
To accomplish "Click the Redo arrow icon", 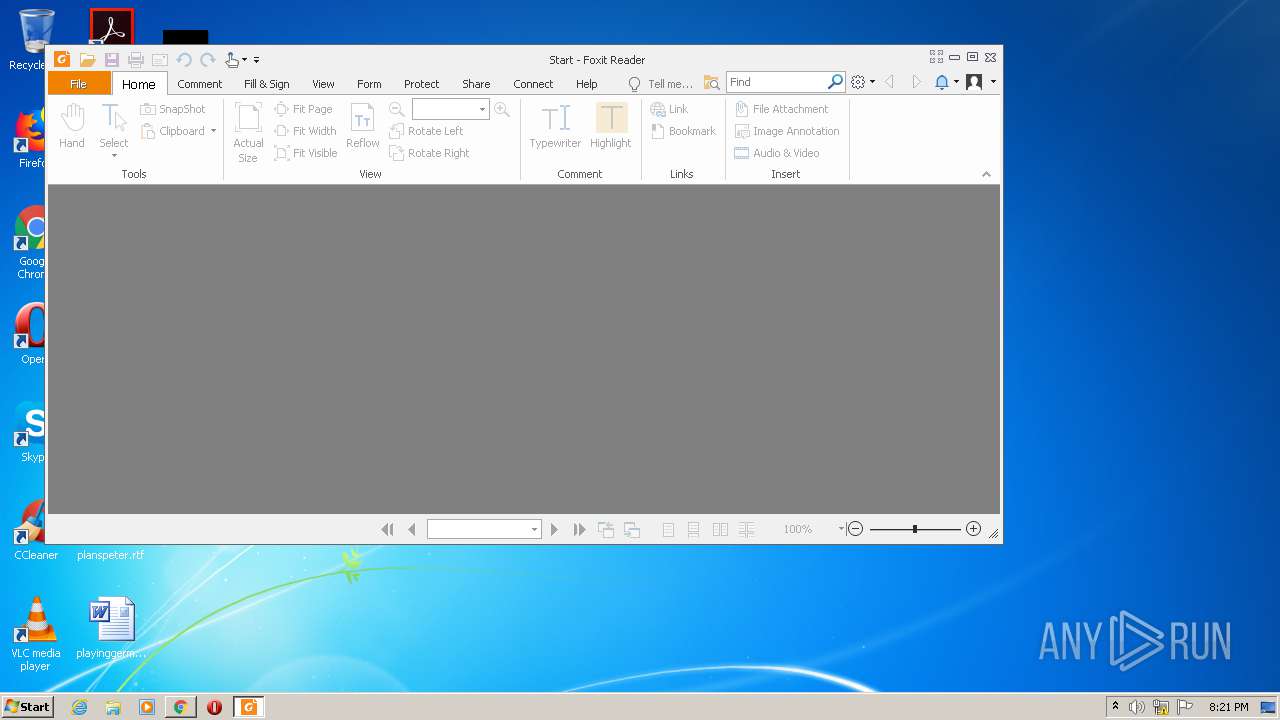I will click(208, 60).
